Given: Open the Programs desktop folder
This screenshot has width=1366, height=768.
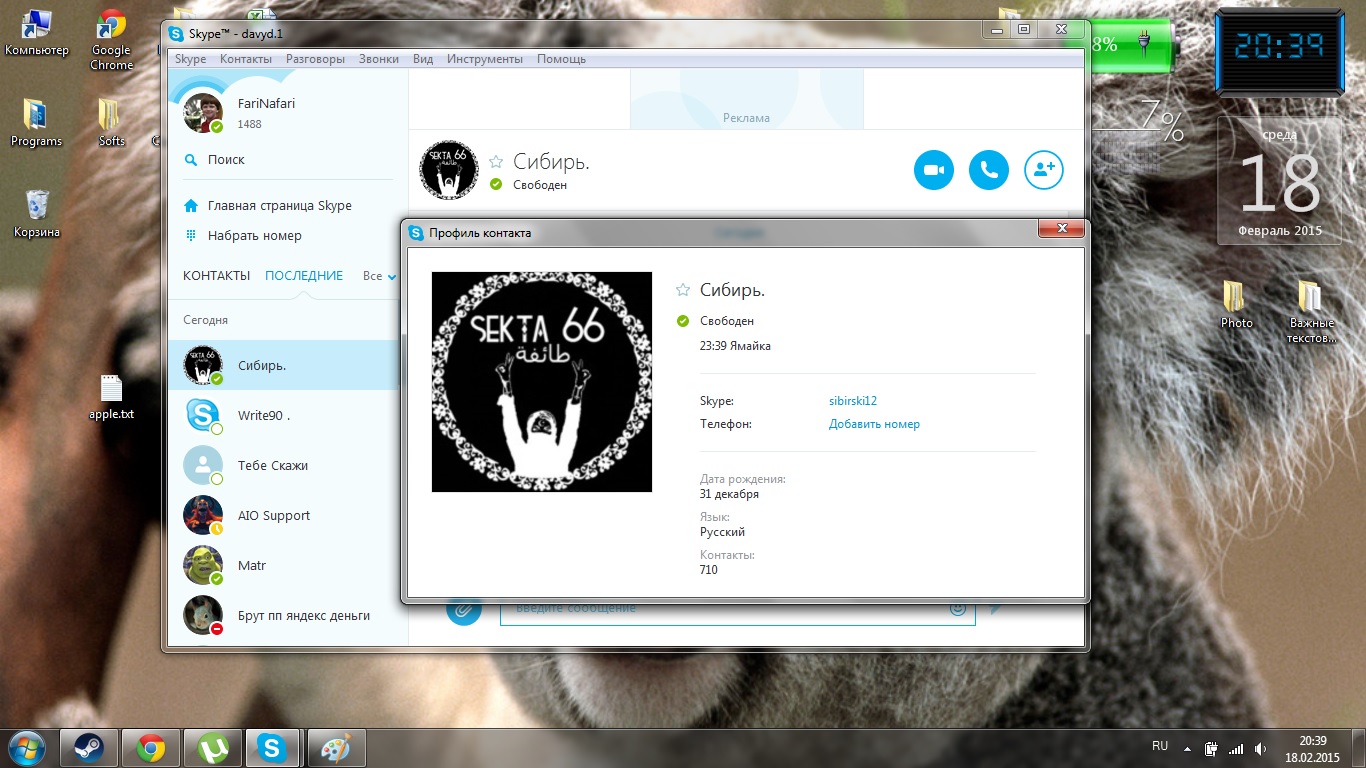Looking at the screenshot, I should (36, 123).
